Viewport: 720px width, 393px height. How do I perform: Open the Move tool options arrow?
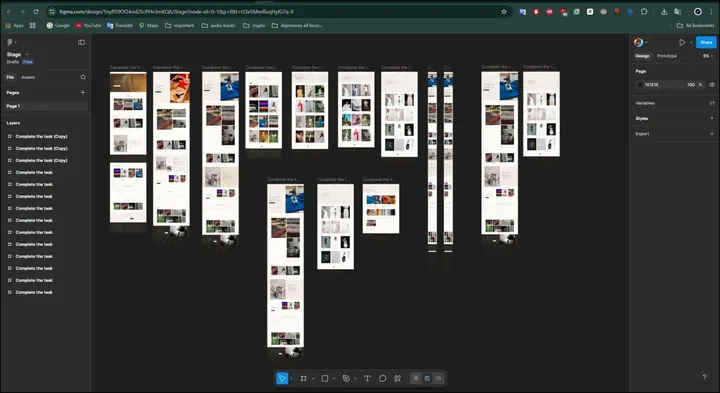click(x=292, y=379)
